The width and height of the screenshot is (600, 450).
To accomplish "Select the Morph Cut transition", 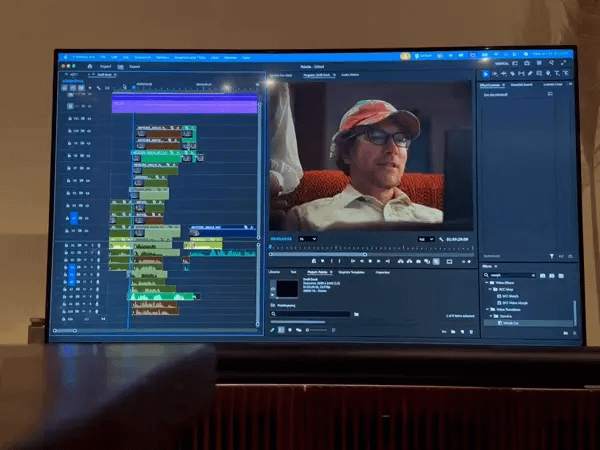I will tap(510, 323).
